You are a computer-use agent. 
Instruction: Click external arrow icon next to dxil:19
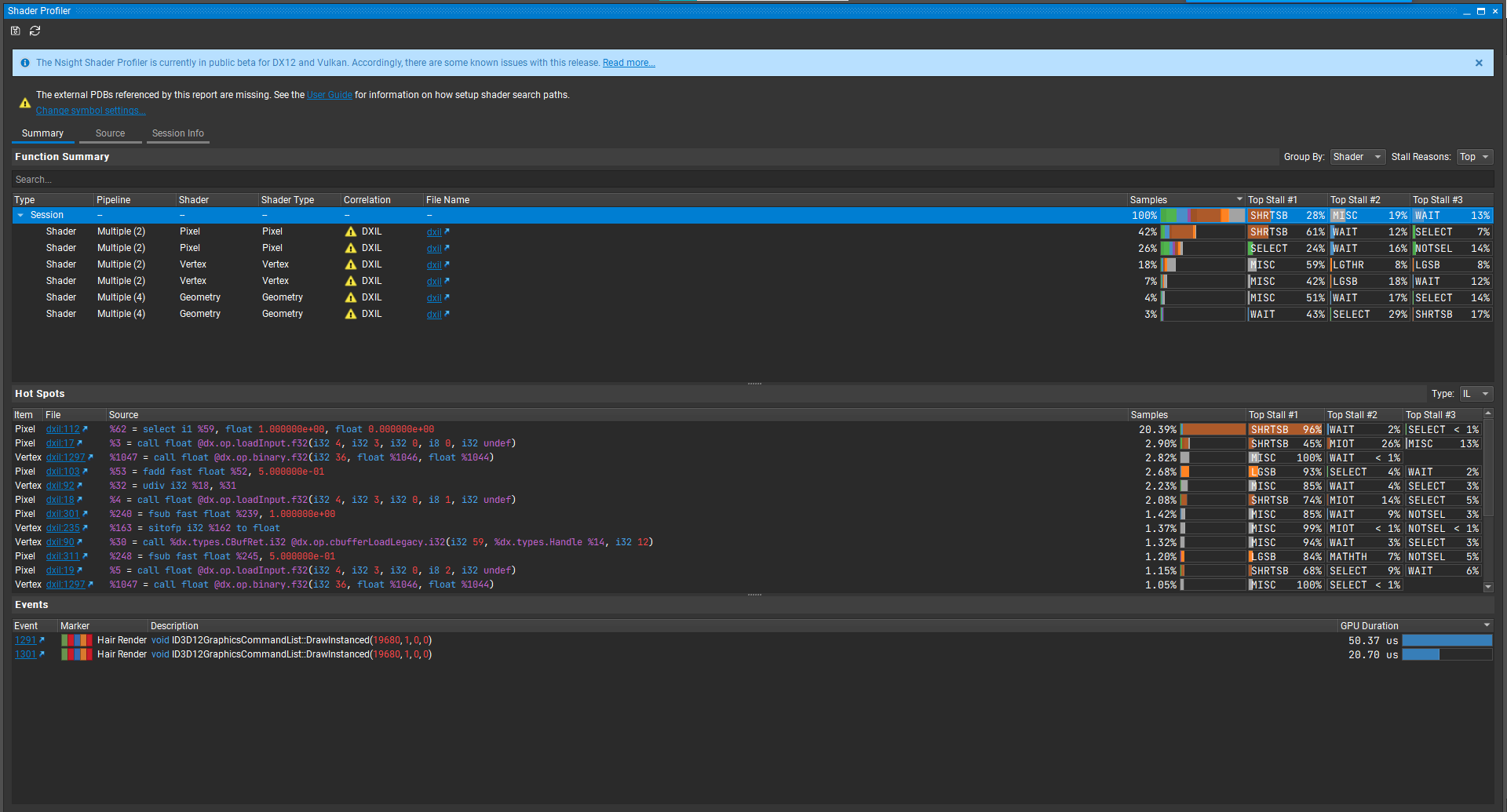pos(79,570)
